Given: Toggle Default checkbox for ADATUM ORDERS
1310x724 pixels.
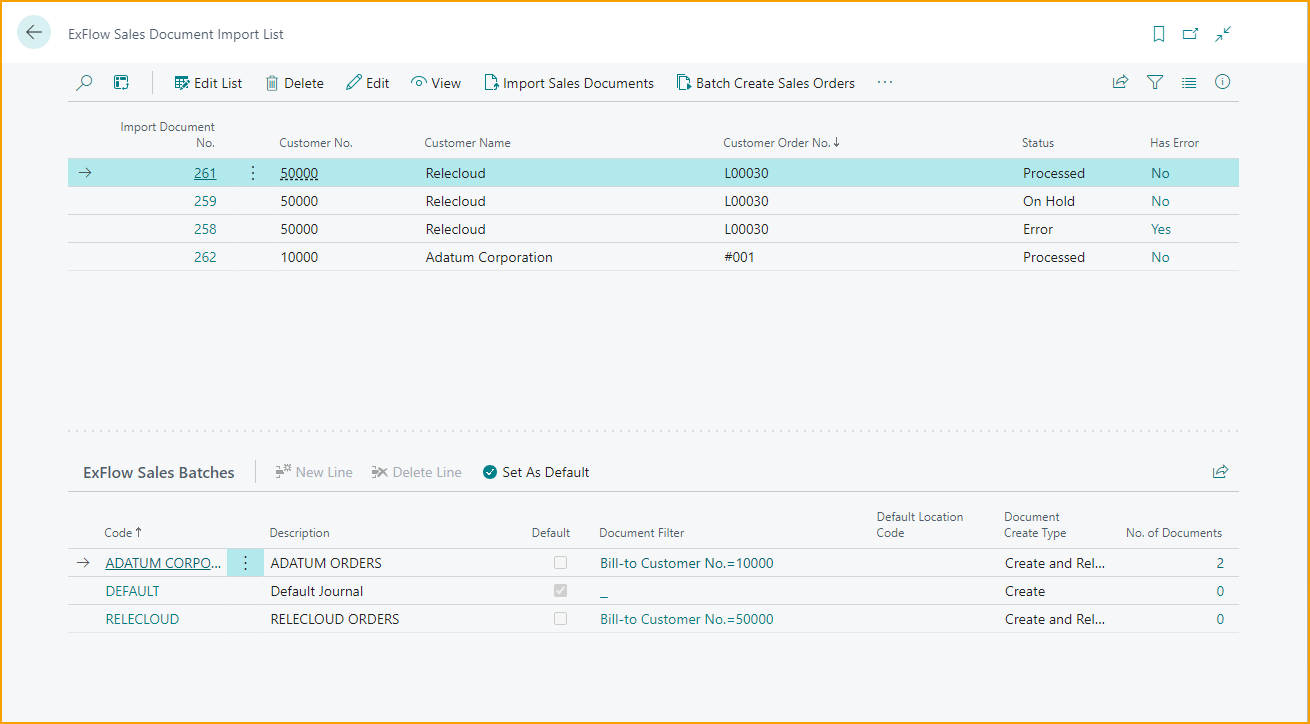Looking at the screenshot, I should (x=560, y=562).
